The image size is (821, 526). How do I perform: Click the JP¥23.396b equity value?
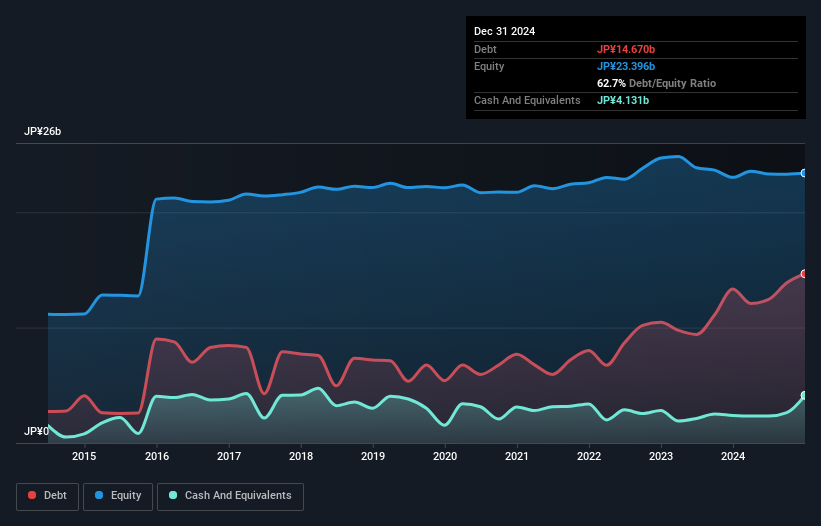pos(626,66)
